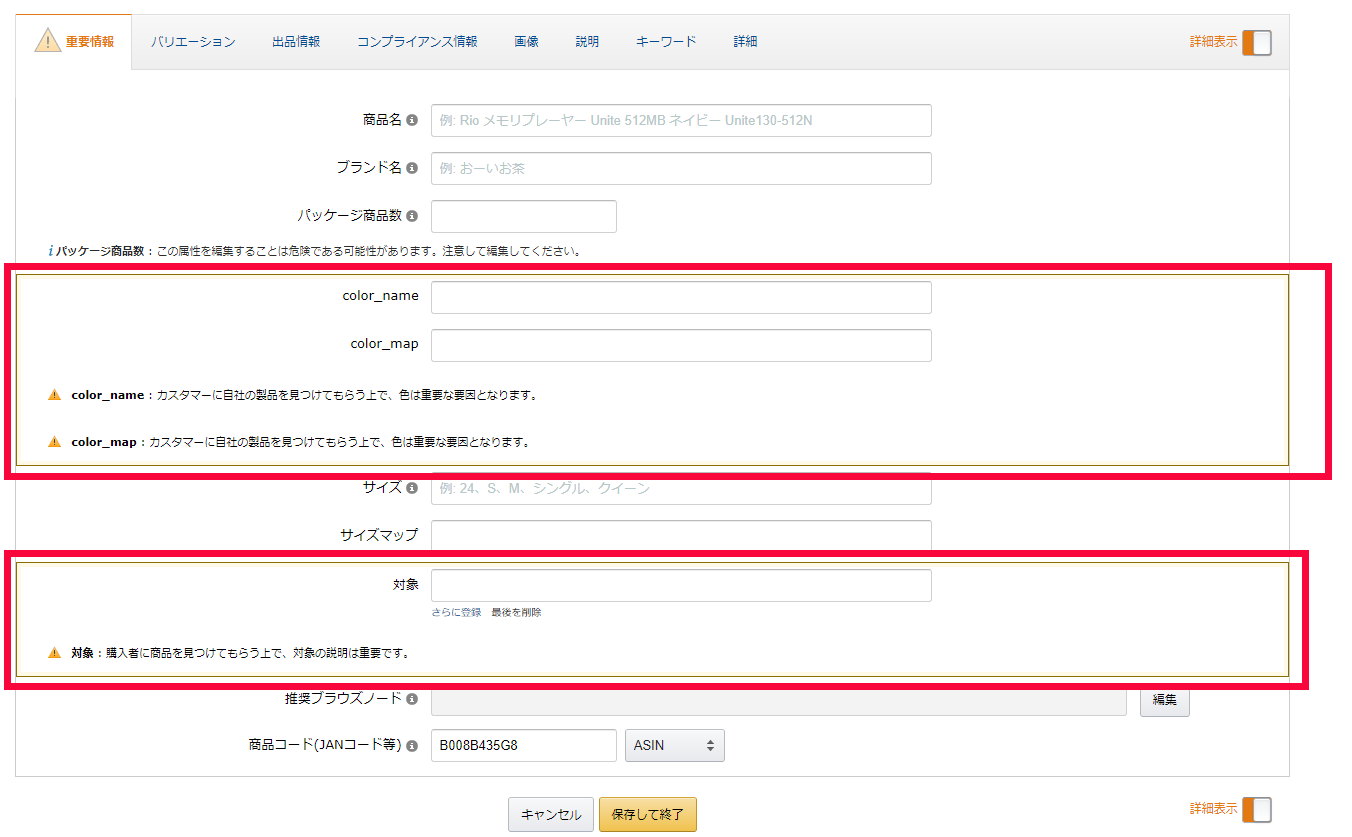Click the さらに登録 link under 対象
Image resolution: width=1352 pixels, height=837 pixels.
456,613
